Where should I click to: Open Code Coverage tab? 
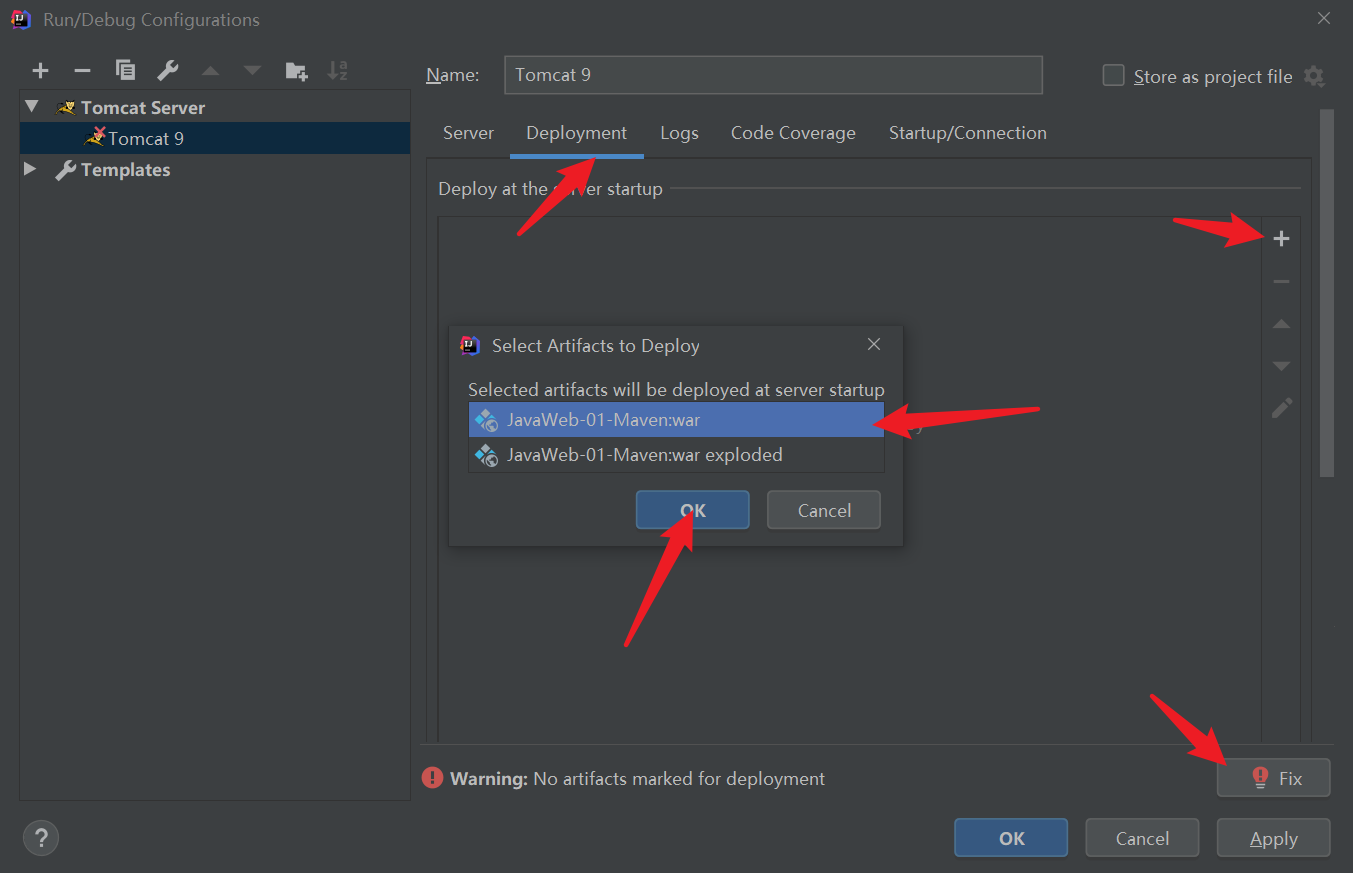(793, 133)
